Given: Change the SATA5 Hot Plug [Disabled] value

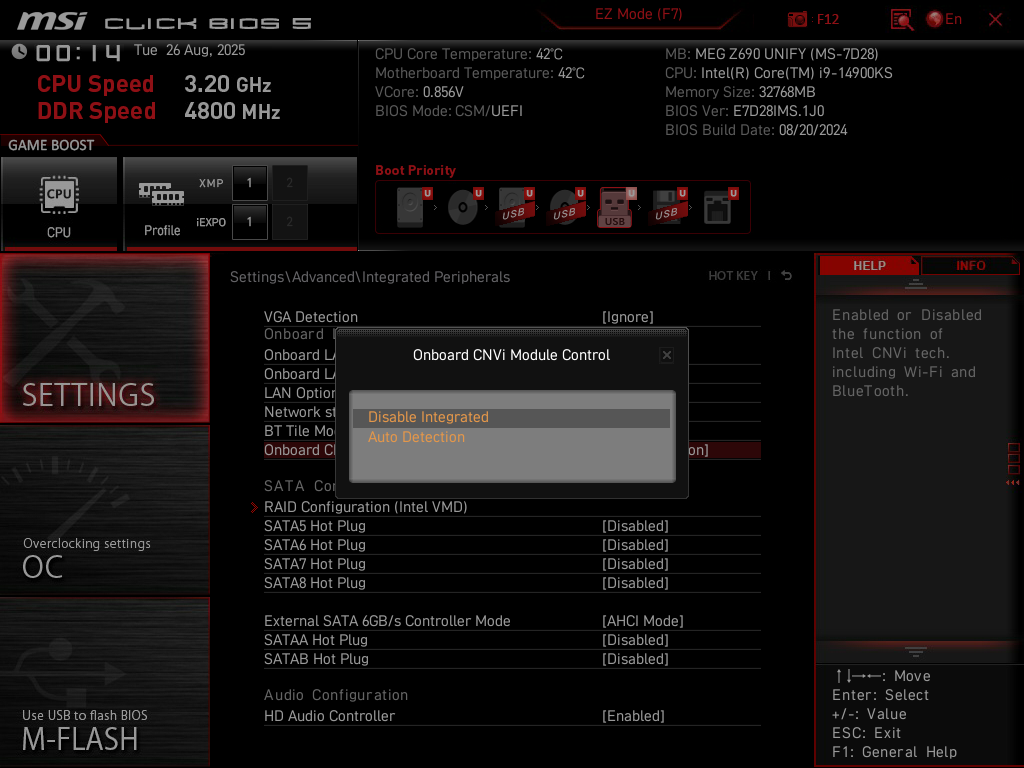Looking at the screenshot, I should [635, 526].
